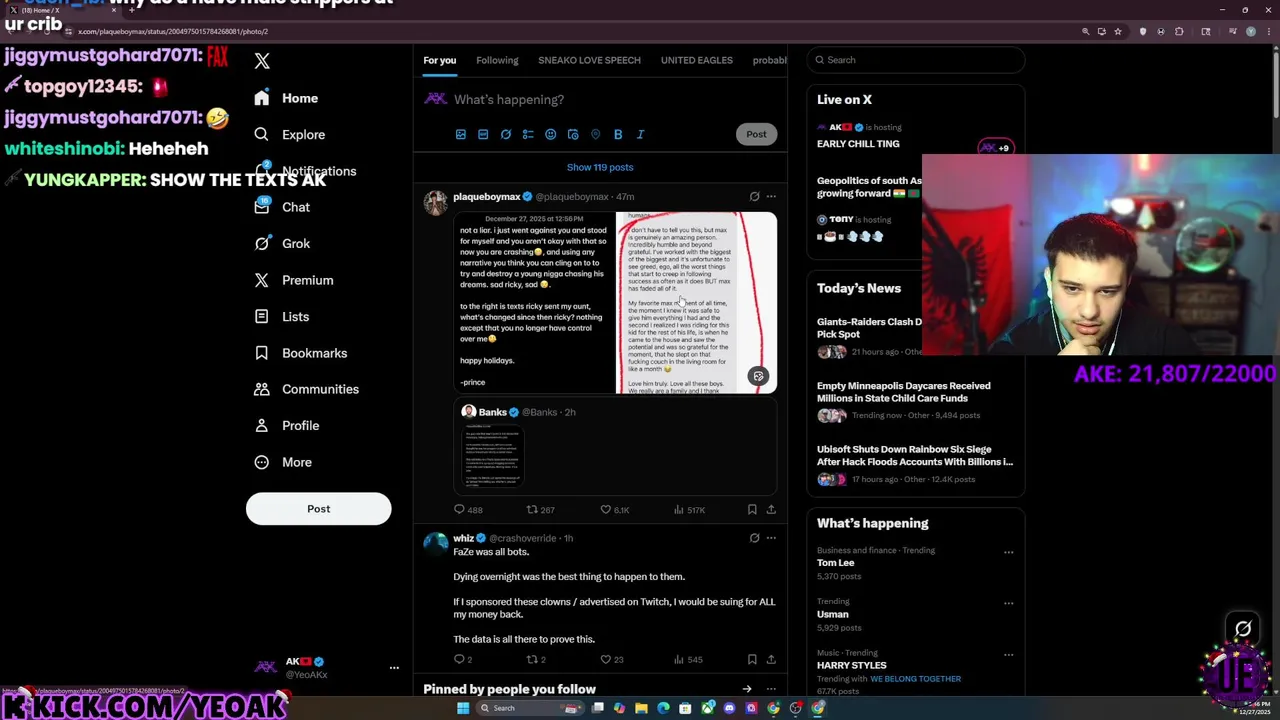1280x720 pixels.
Task: Switch to SNEAKO LOVE SPEECH tab
Action: (589, 60)
